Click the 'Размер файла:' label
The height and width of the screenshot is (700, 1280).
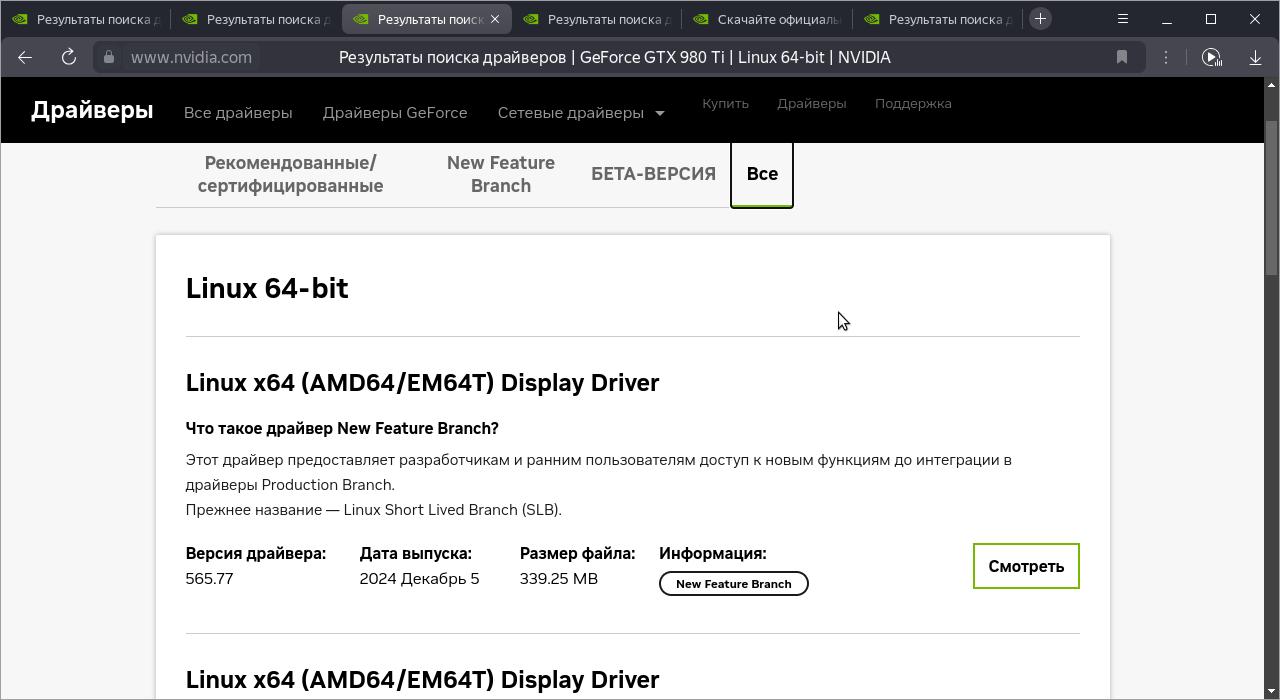point(577,553)
